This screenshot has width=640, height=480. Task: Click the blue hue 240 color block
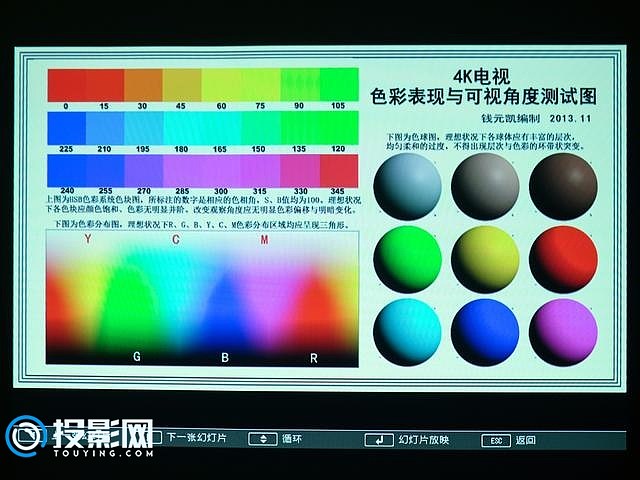[x=67, y=171]
